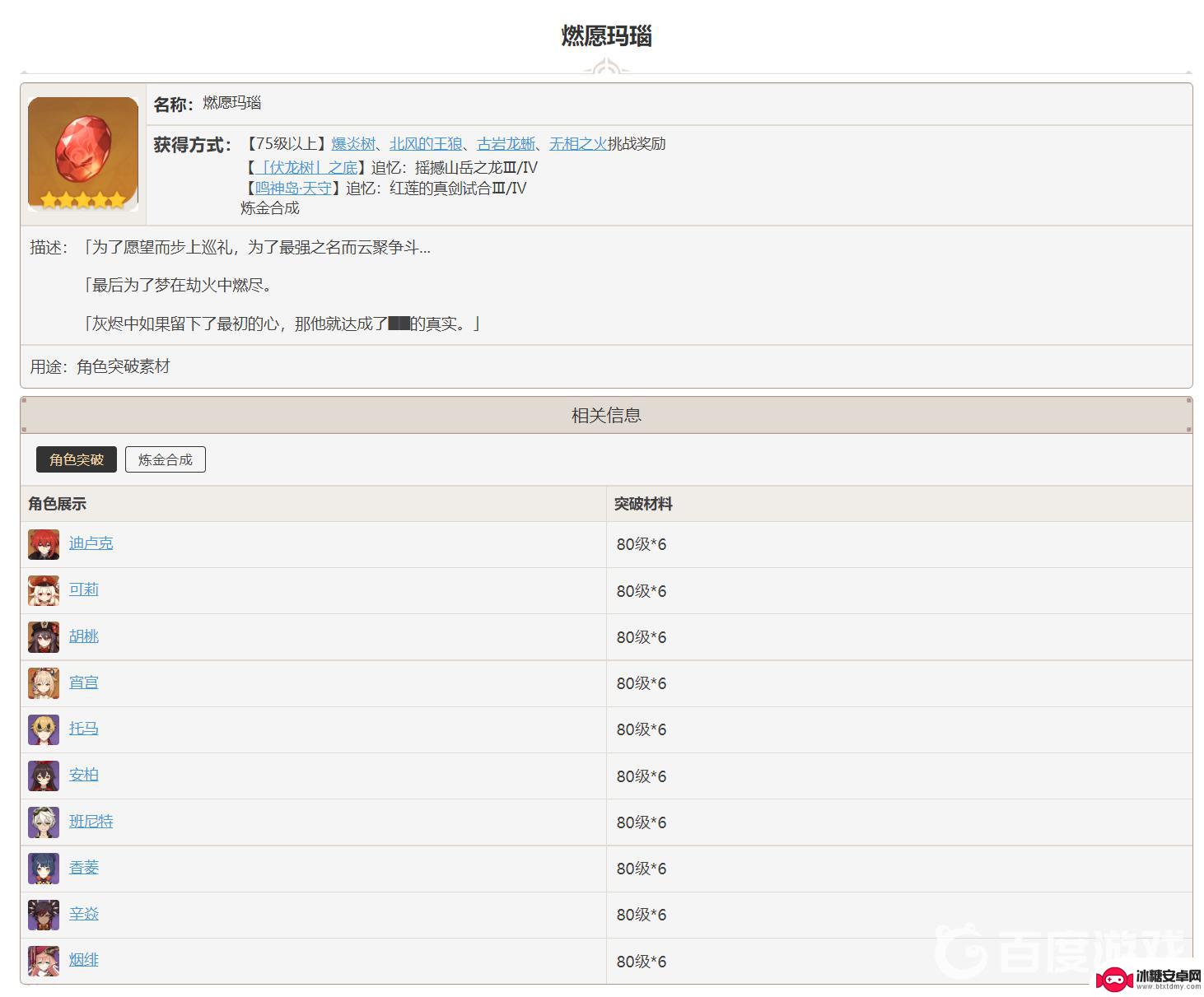Open 烟绯 character name link
Viewport: 1204px width, 997px height.
coord(84,960)
